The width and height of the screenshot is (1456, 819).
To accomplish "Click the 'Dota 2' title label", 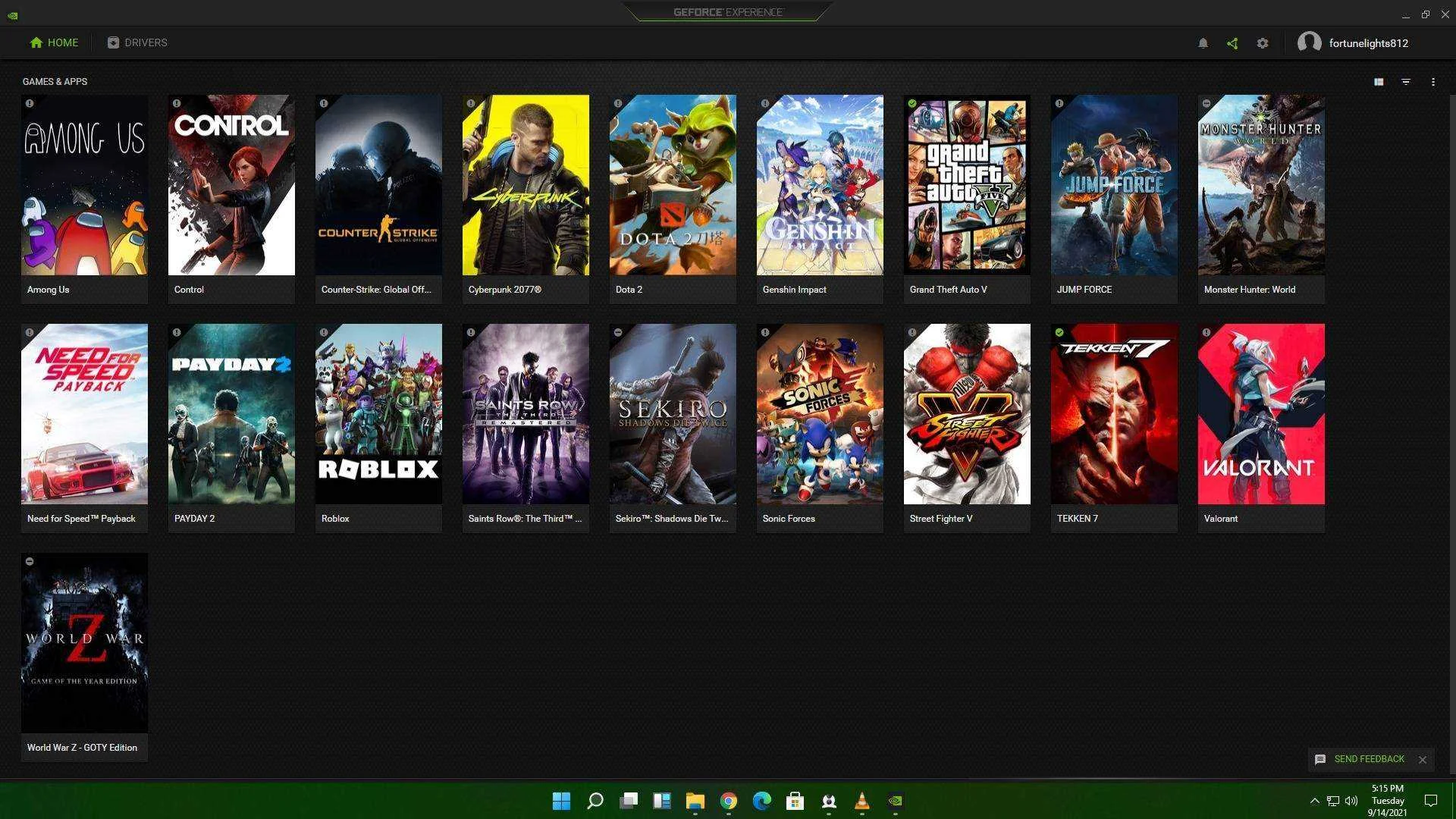I will (x=629, y=290).
